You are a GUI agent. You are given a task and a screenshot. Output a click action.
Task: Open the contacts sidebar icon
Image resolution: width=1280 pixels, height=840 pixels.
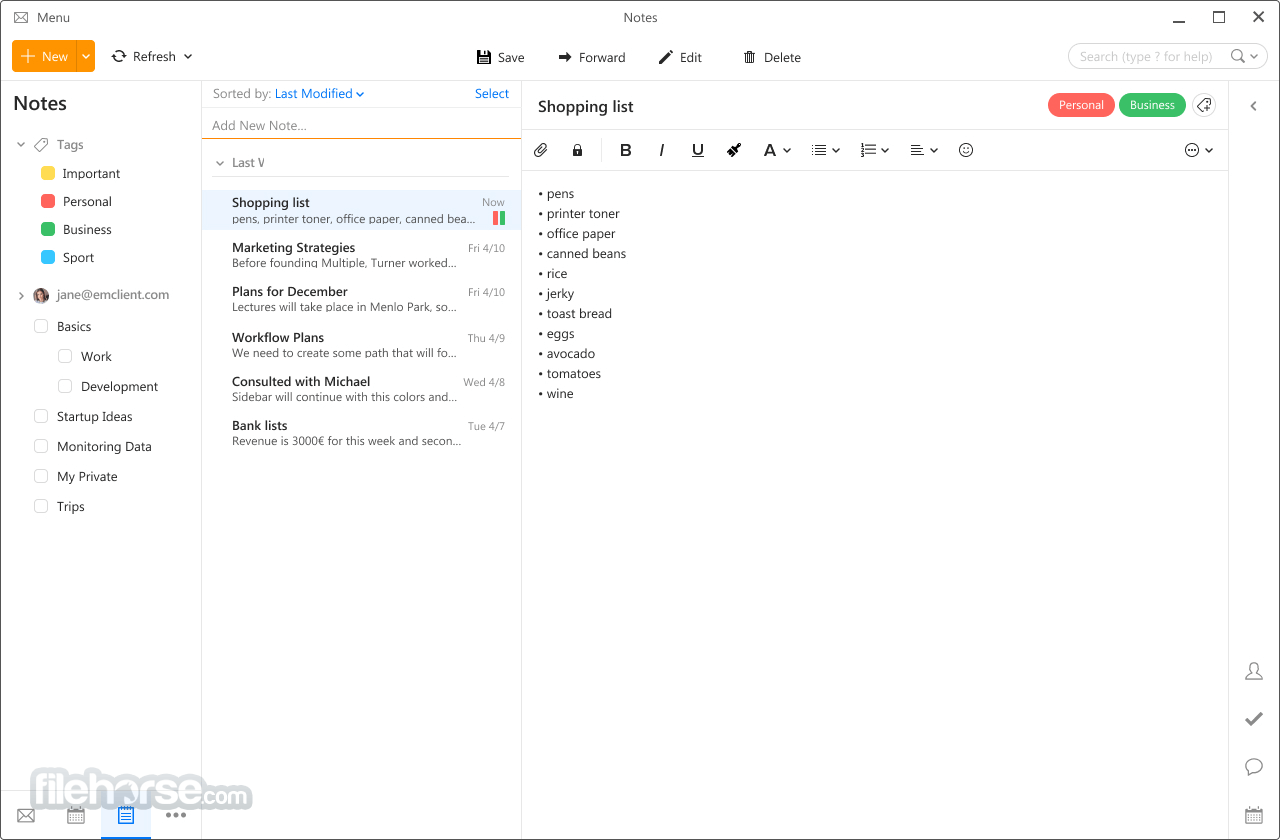[1254, 672]
